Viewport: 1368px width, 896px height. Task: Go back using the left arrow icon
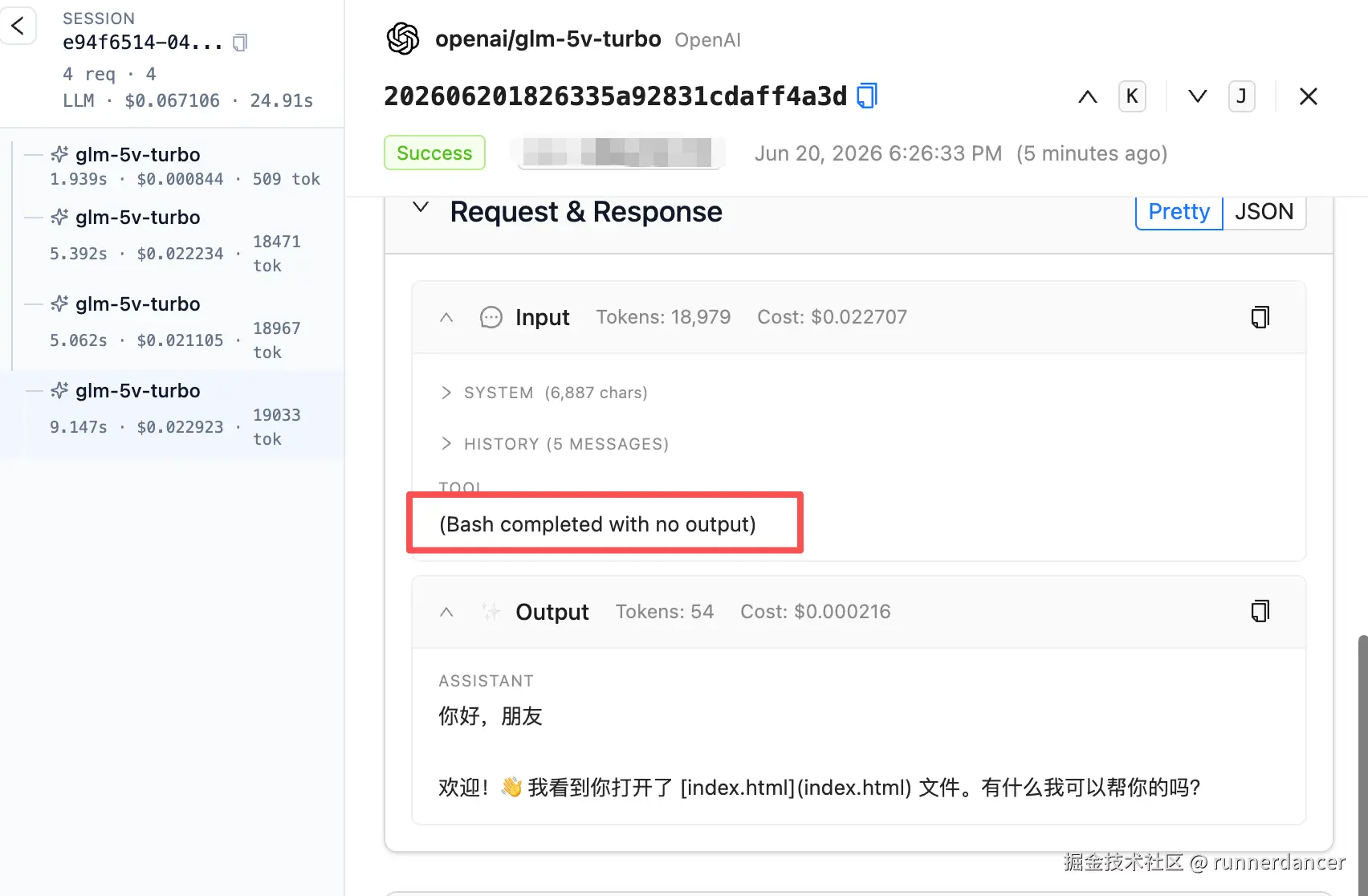(18, 26)
